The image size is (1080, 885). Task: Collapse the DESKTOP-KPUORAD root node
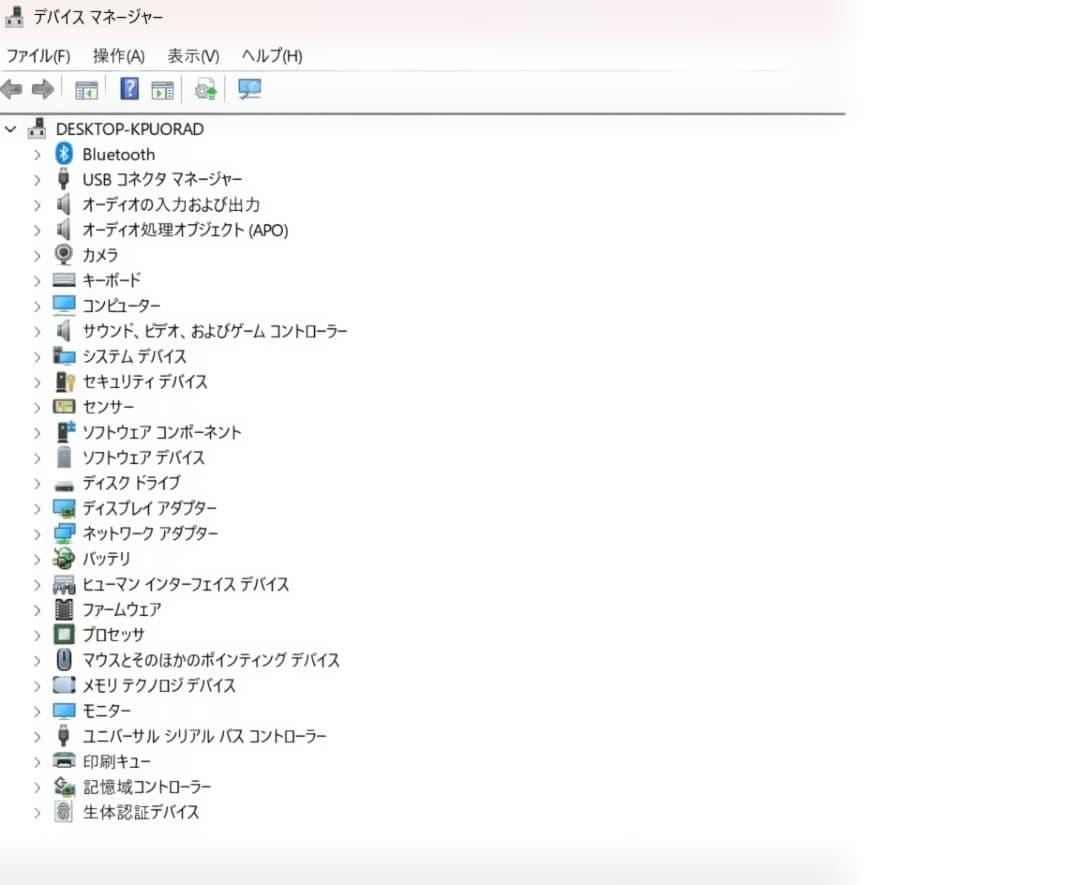click(11, 129)
